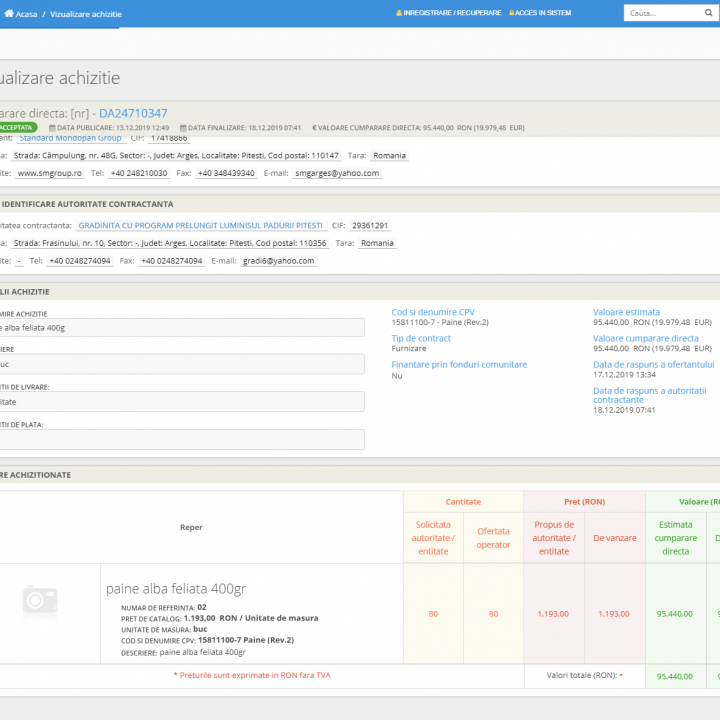Click the Cantitate column group header
The image size is (720, 720).
463,502
